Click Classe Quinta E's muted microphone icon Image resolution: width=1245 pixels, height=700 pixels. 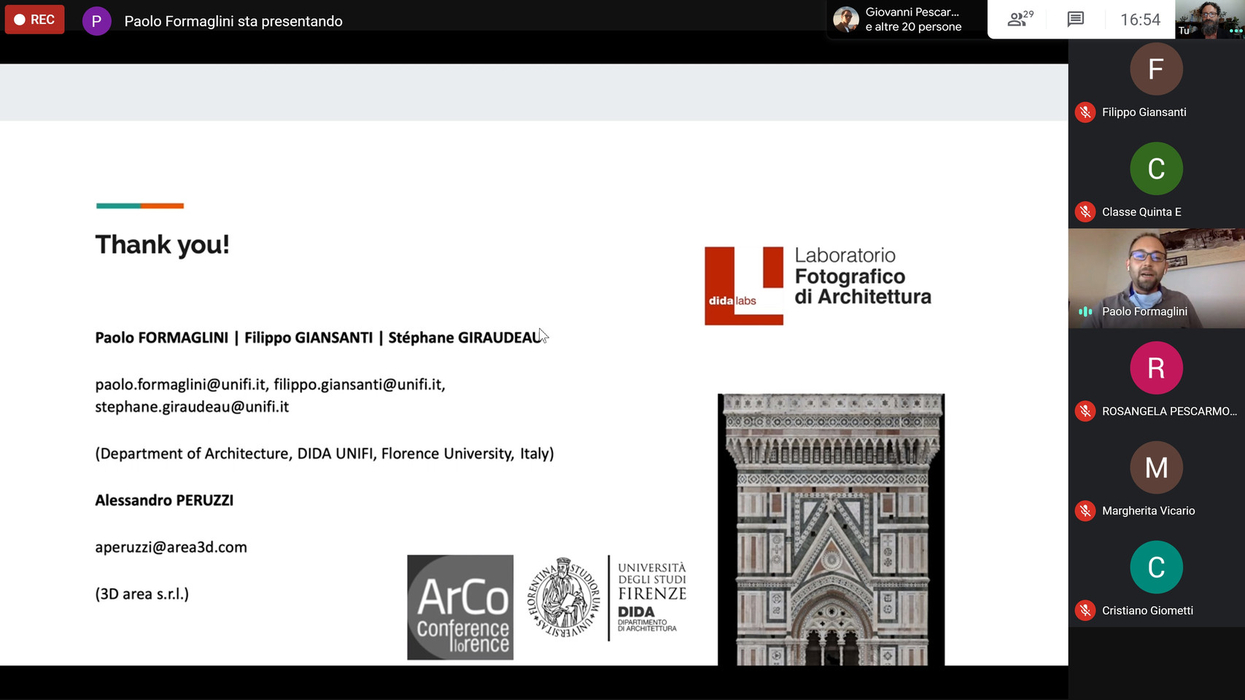(1085, 212)
